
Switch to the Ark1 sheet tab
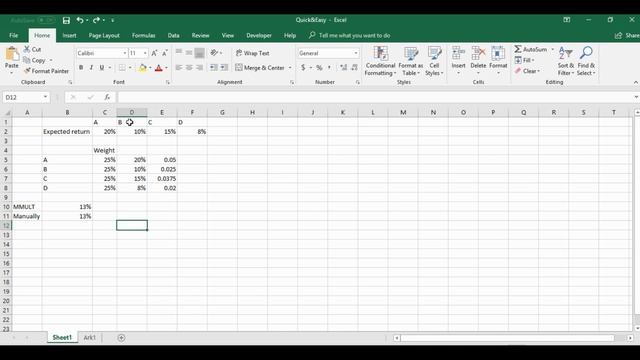tap(89, 338)
